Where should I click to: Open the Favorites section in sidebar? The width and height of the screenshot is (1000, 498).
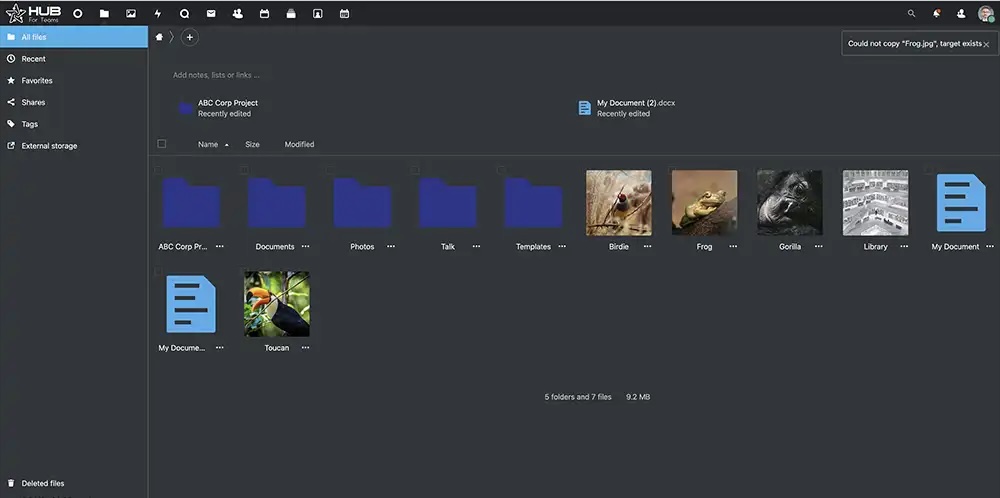click(x=37, y=81)
